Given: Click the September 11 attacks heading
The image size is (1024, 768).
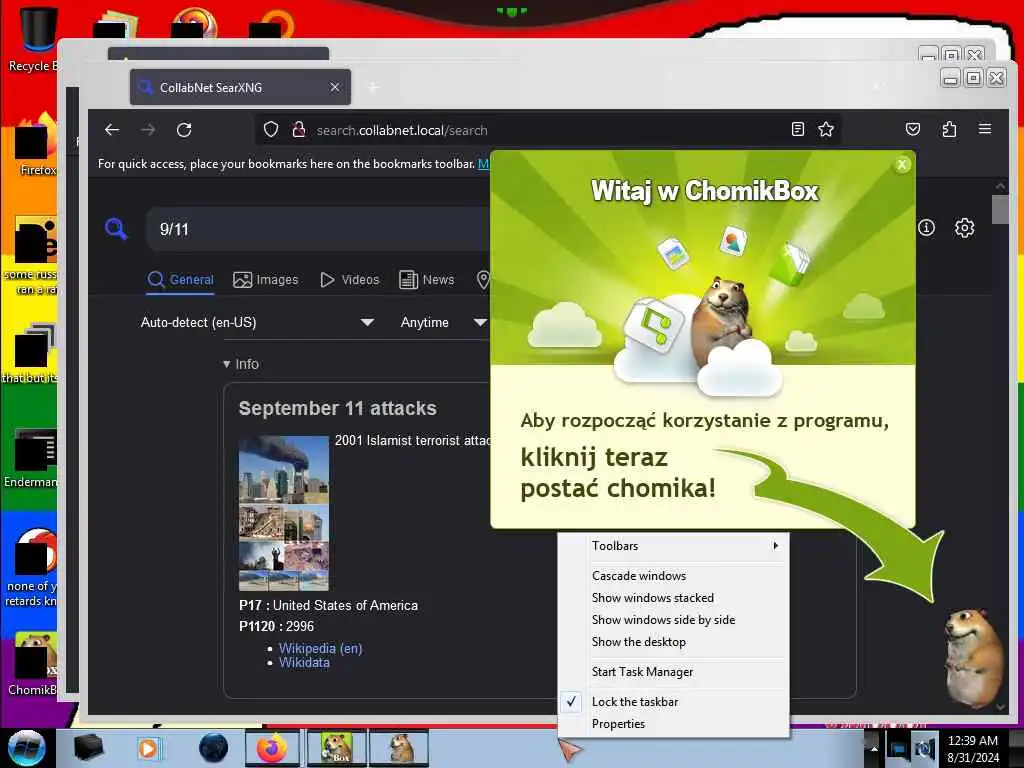Looking at the screenshot, I should (337, 408).
